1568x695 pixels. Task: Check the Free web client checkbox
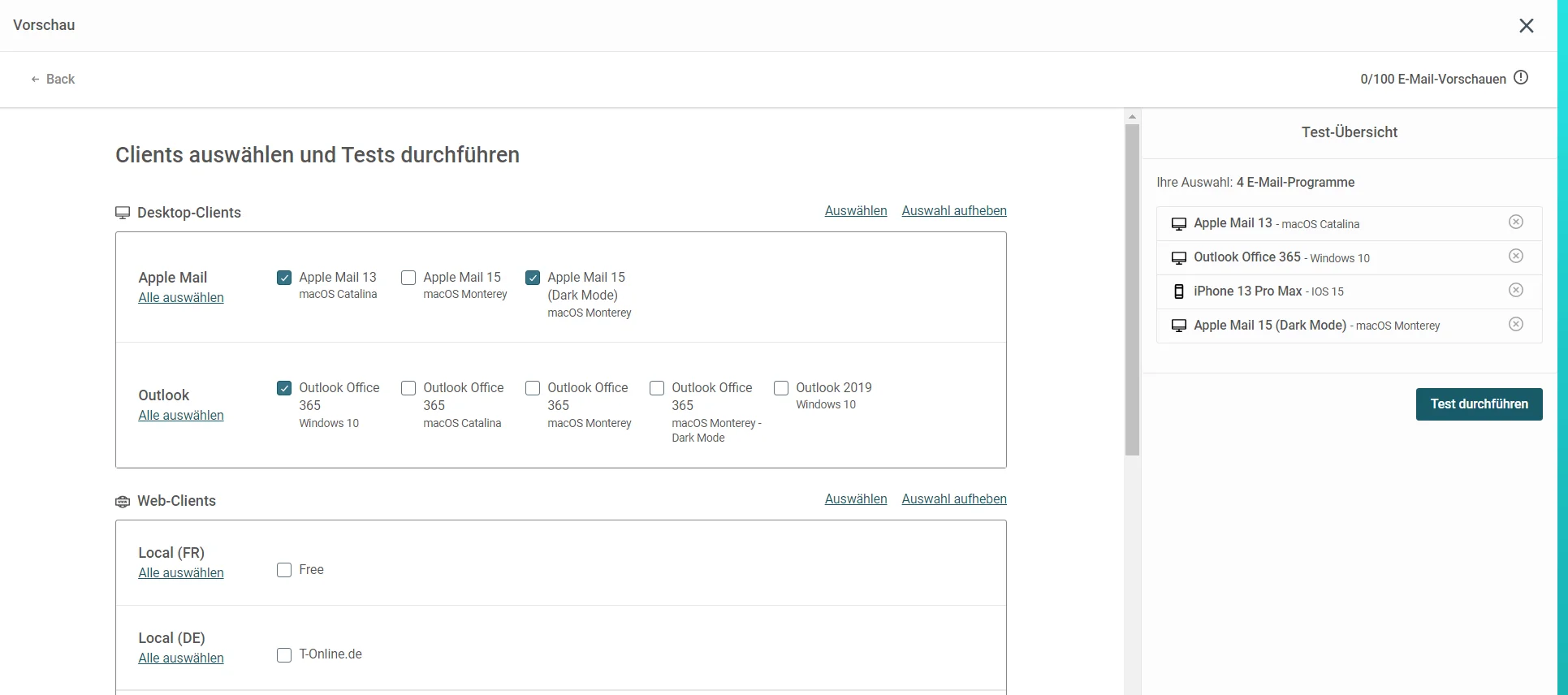284,570
